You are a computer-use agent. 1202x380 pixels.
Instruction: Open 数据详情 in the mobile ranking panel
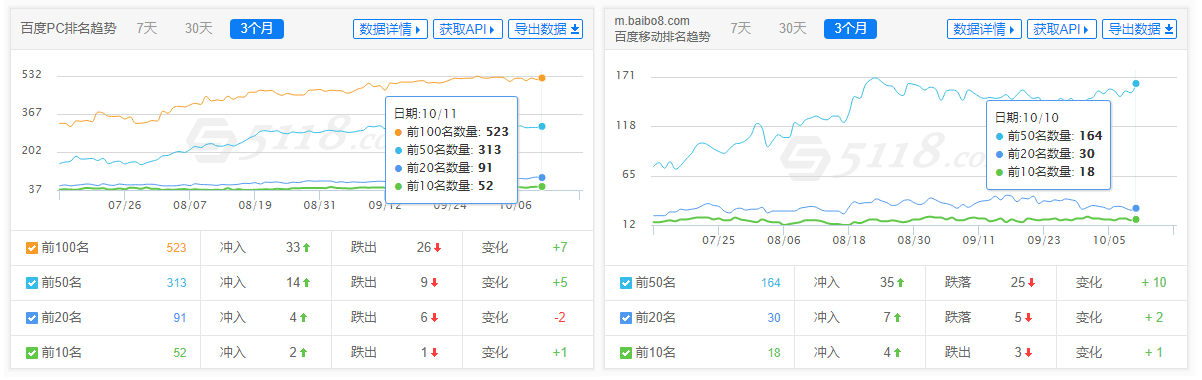[985, 29]
